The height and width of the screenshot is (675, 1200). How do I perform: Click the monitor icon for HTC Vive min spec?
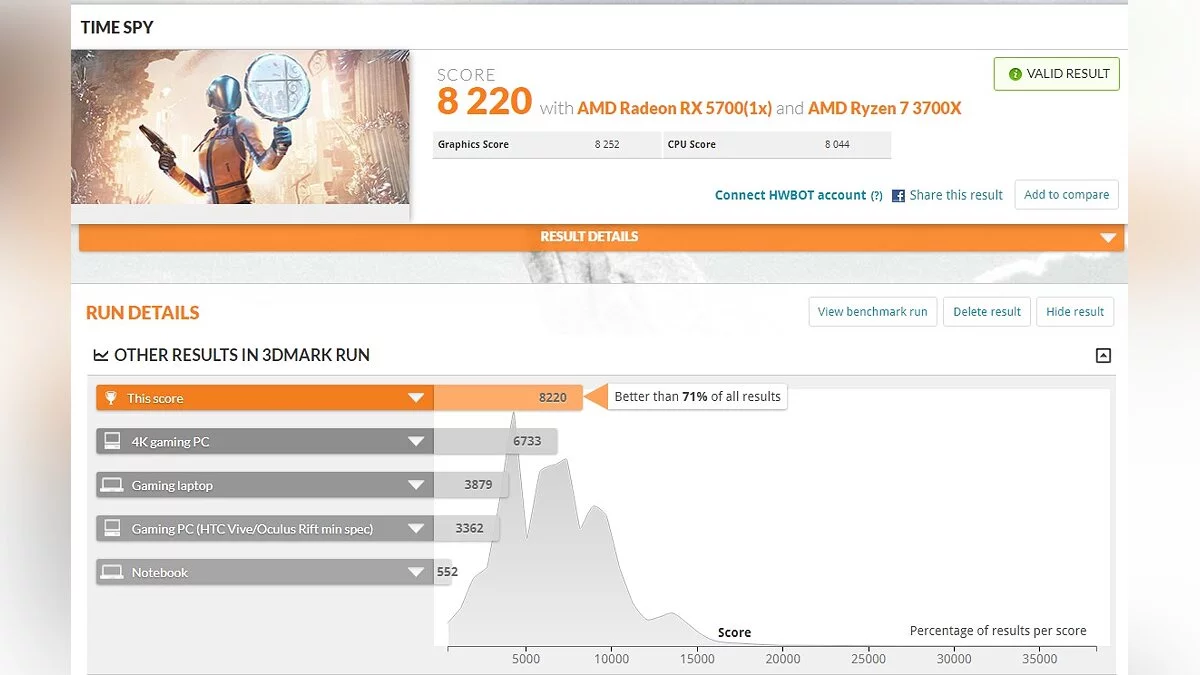pyautogui.click(x=112, y=528)
